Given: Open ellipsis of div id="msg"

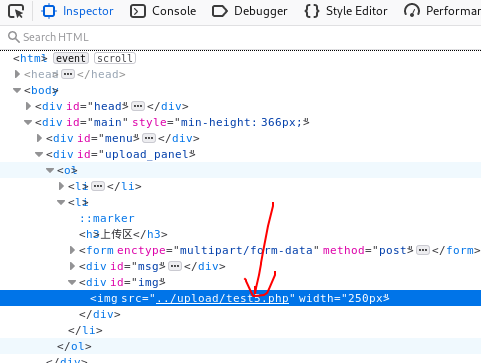Looking at the screenshot, I should click(x=175, y=266).
